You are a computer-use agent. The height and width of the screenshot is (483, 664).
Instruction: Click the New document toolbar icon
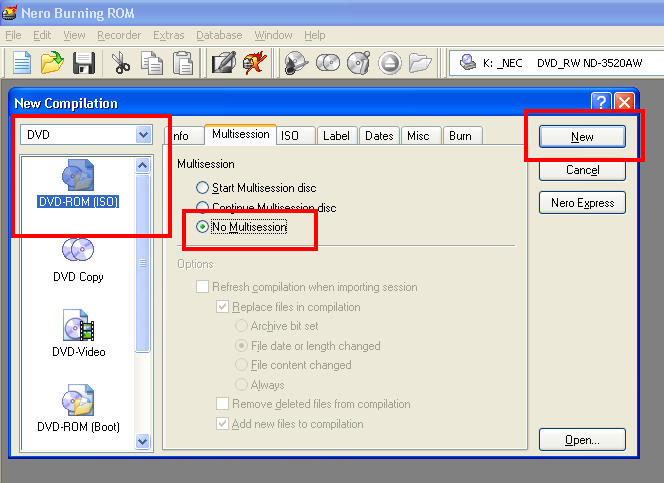point(22,63)
